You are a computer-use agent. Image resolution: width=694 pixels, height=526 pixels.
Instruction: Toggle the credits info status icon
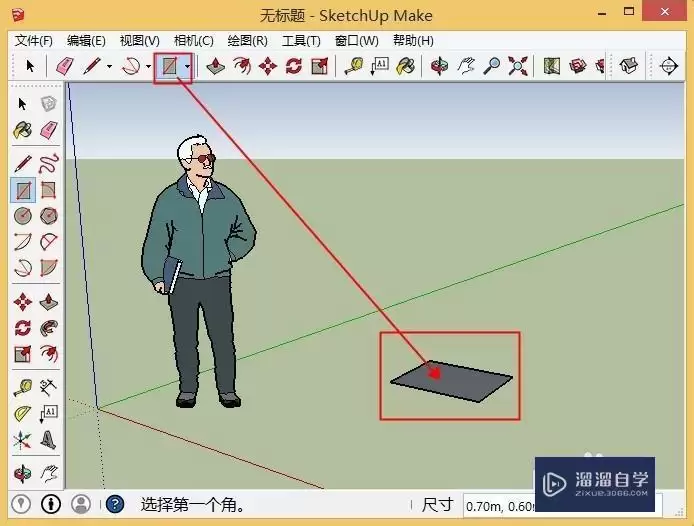point(51,504)
